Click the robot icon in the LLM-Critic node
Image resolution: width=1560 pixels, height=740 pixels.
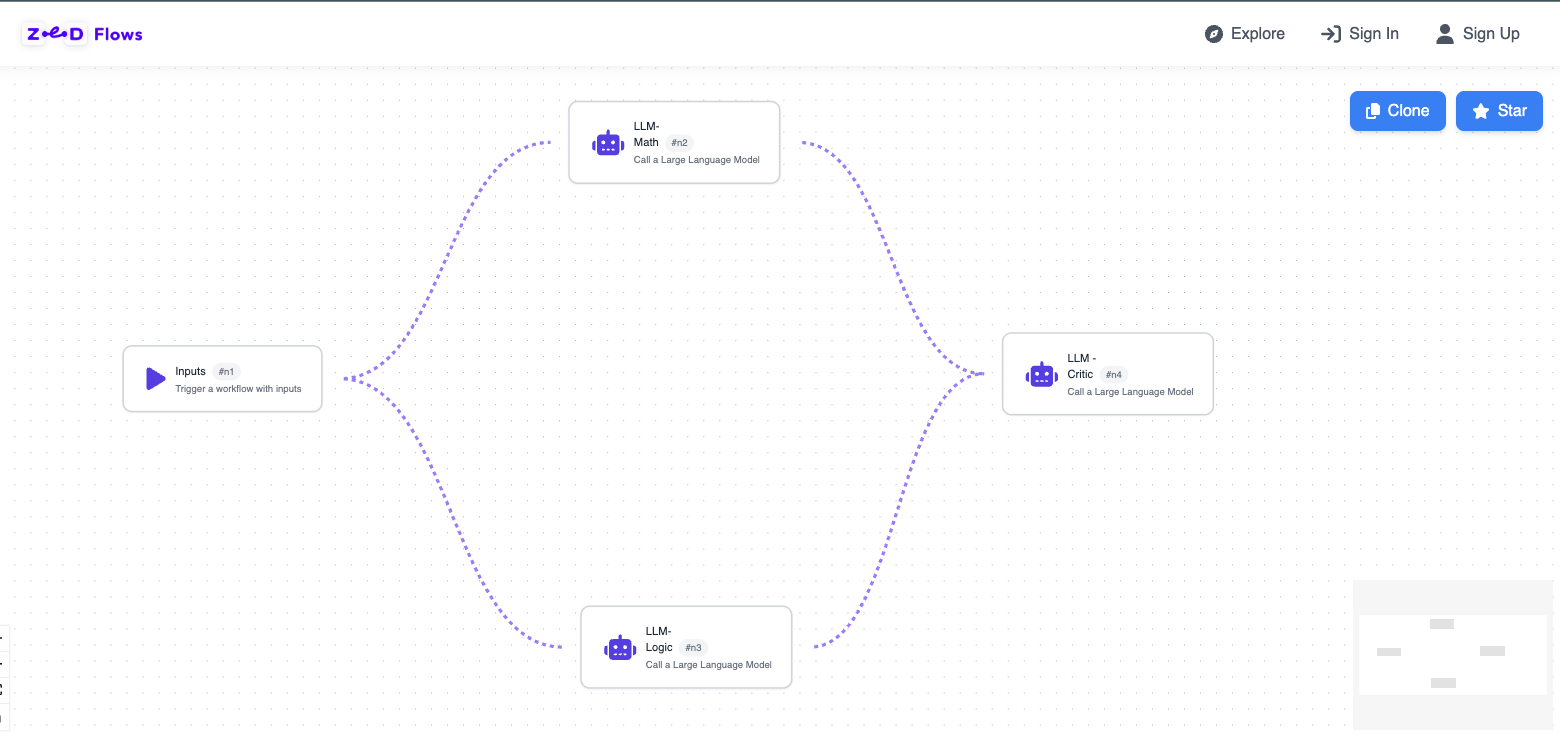[1042, 375]
